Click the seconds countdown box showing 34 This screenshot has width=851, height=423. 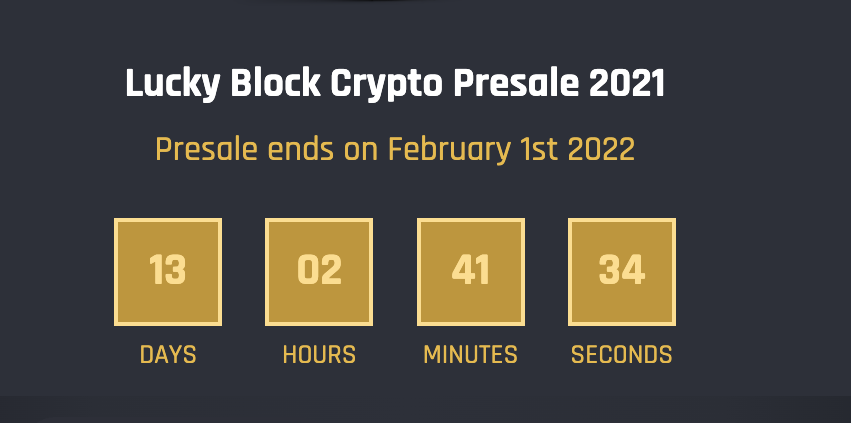(622, 272)
